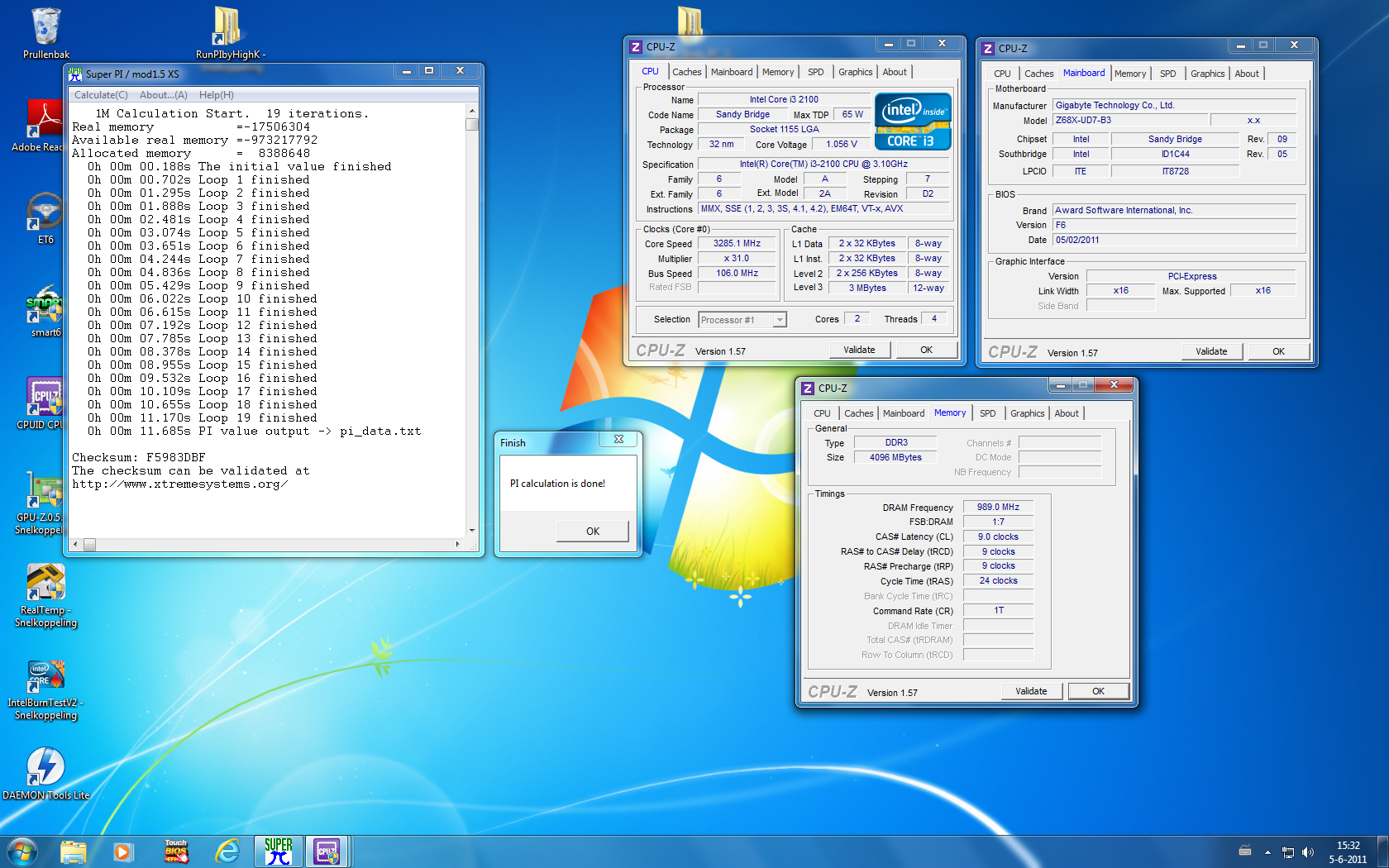Open Memory tab in CPU window
1389x868 pixels.
778,72
